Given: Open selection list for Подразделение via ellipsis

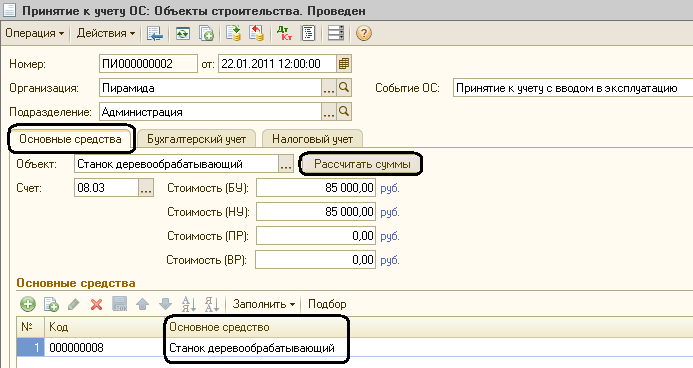Looking at the screenshot, I should (x=328, y=112).
